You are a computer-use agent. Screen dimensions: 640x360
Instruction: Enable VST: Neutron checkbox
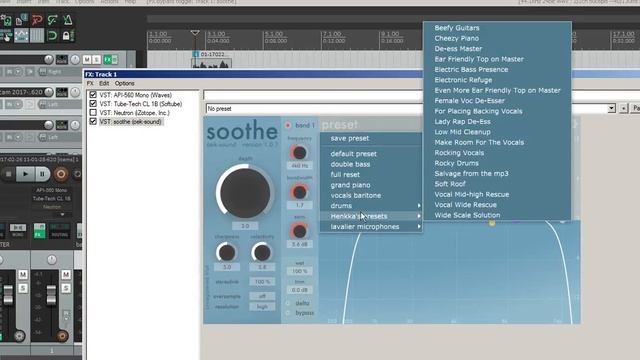click(x=93, y=113)
